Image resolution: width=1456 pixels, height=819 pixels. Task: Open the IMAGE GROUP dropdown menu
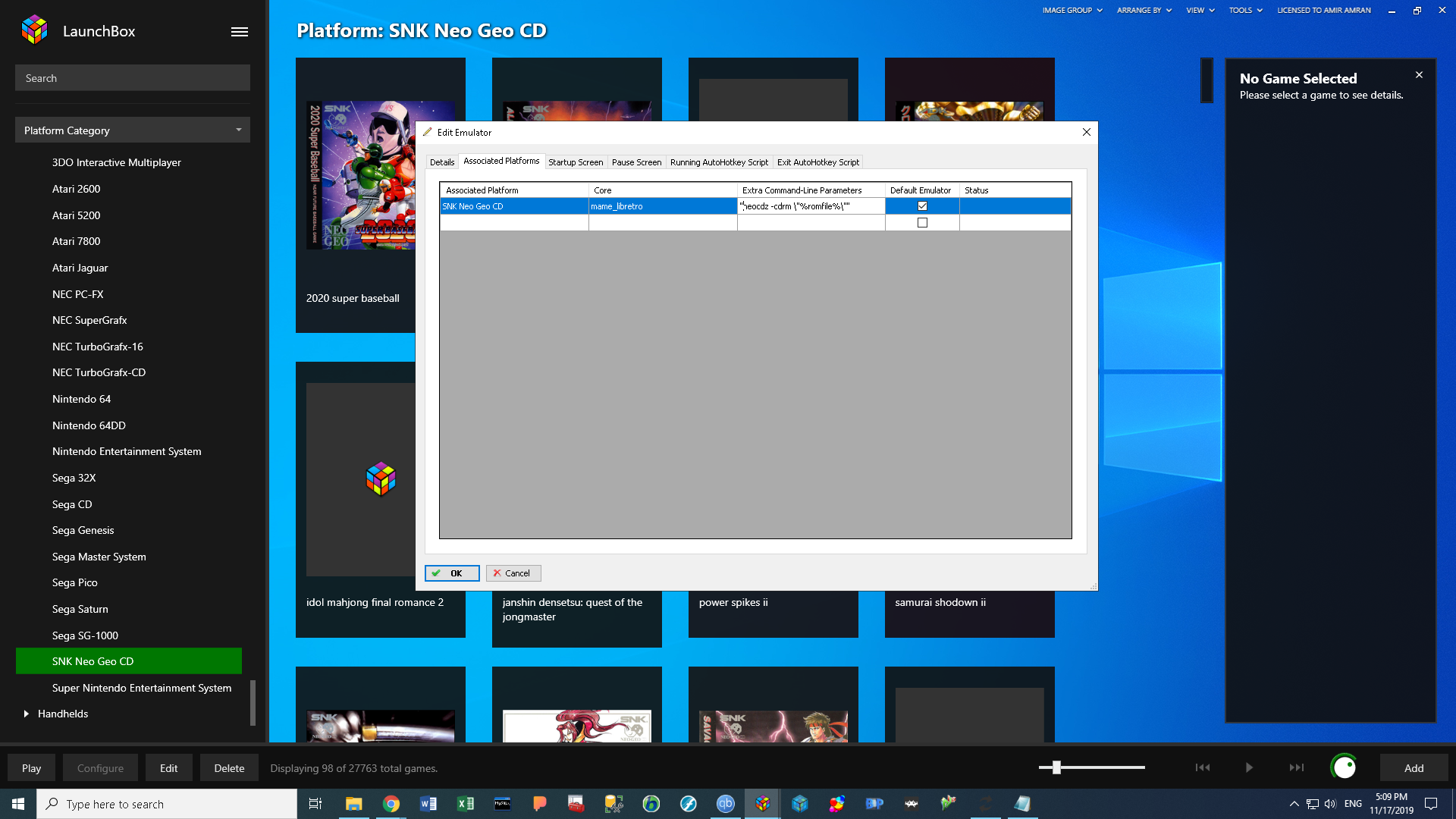pyautogui.click(x=1072, y=11)
